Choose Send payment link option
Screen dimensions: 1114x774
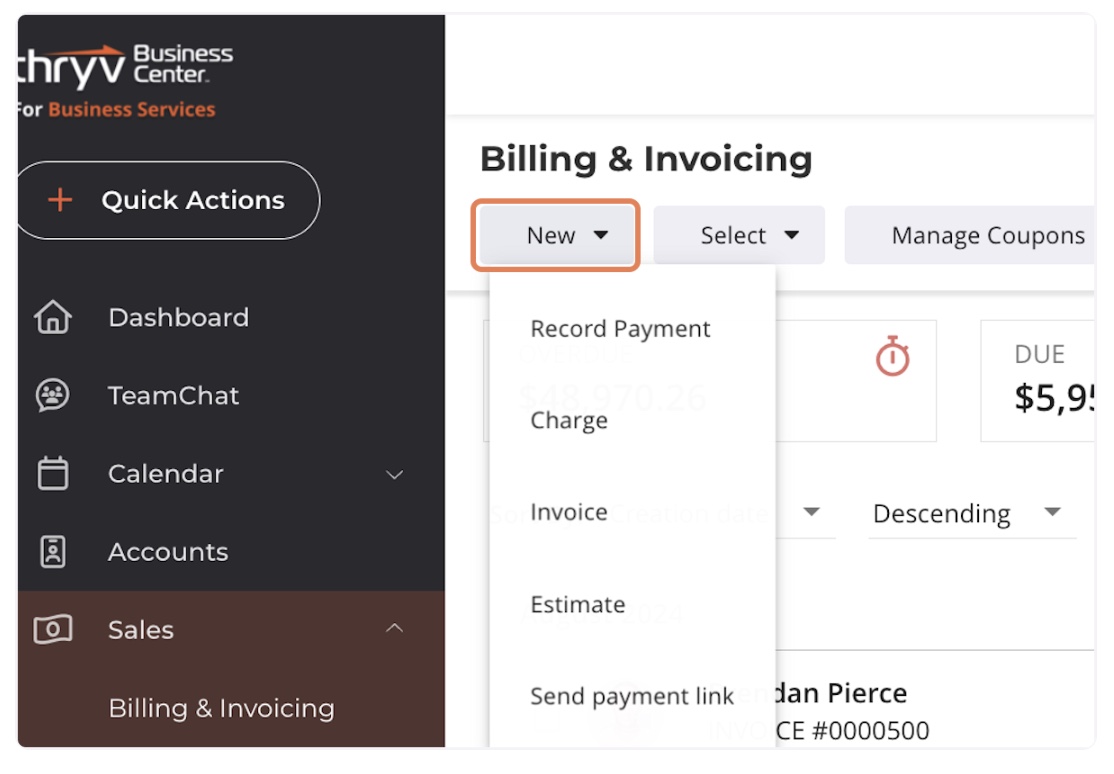[632, 697]
